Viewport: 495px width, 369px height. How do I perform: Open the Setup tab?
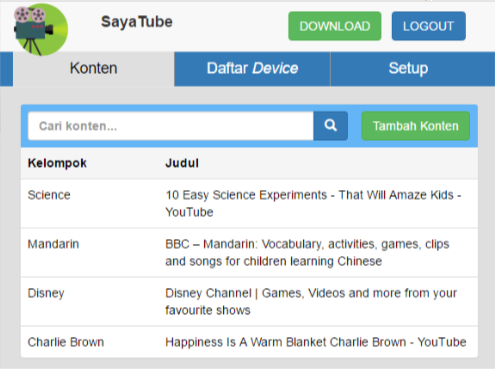(409, 69)
